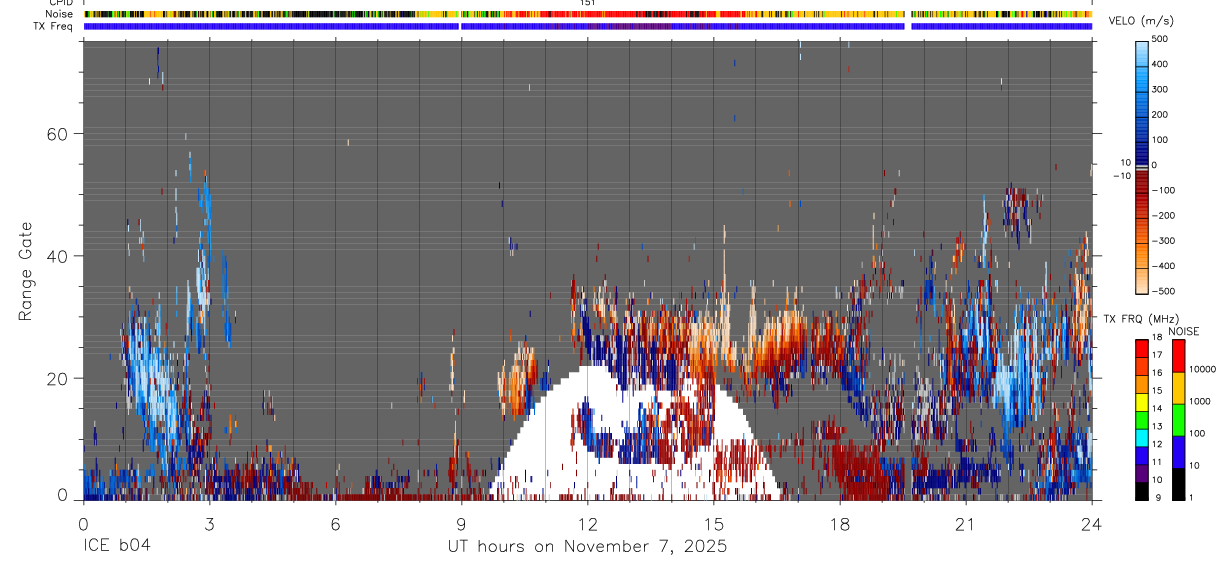Click the 16 label on TX FRQ legend
The width and height of the screenshot is (1228, 567).
click(1157, 373)
